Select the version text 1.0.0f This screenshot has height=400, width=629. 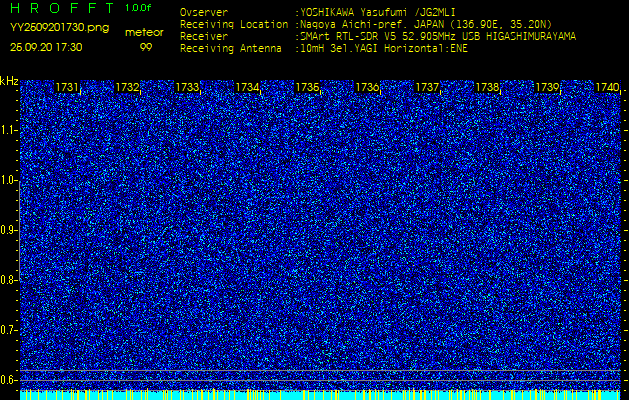[138, 8]
